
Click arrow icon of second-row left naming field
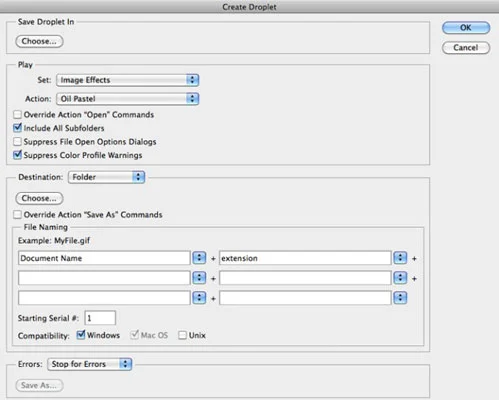point(199,278)
